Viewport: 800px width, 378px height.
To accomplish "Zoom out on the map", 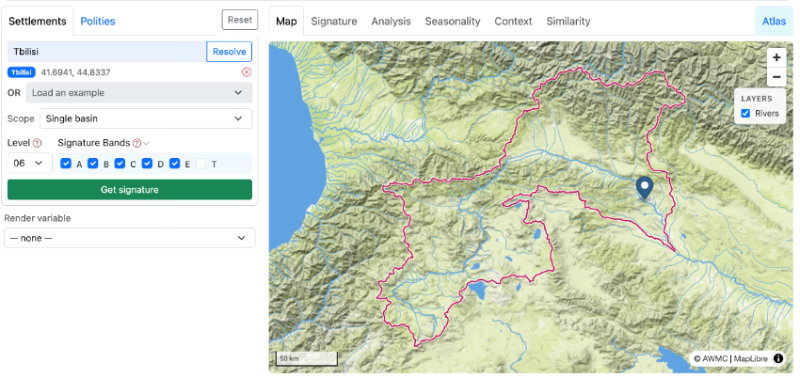I will 776,77.
